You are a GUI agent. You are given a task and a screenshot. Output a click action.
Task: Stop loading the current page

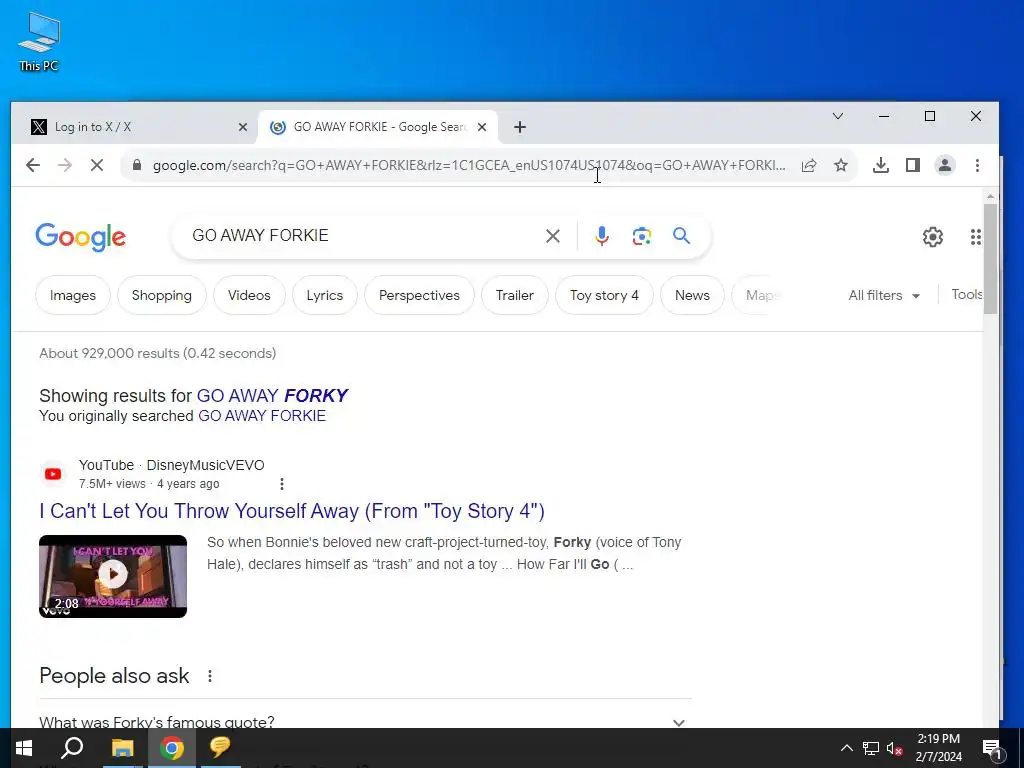tap(97, 165)
